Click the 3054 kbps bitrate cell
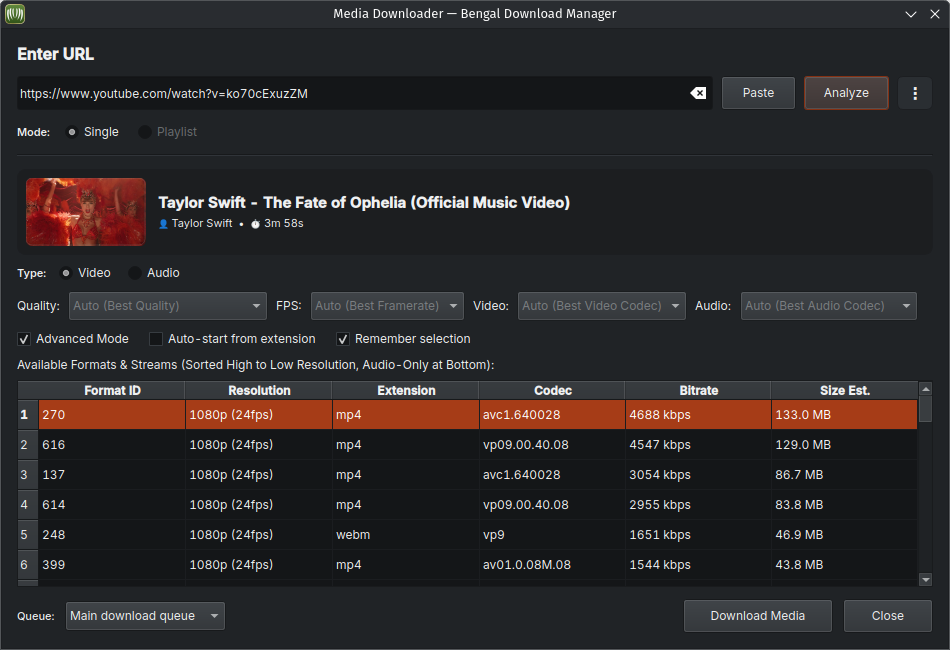Image resolution: width=950 pixels, height=650 pixels. tap(699, 475)
